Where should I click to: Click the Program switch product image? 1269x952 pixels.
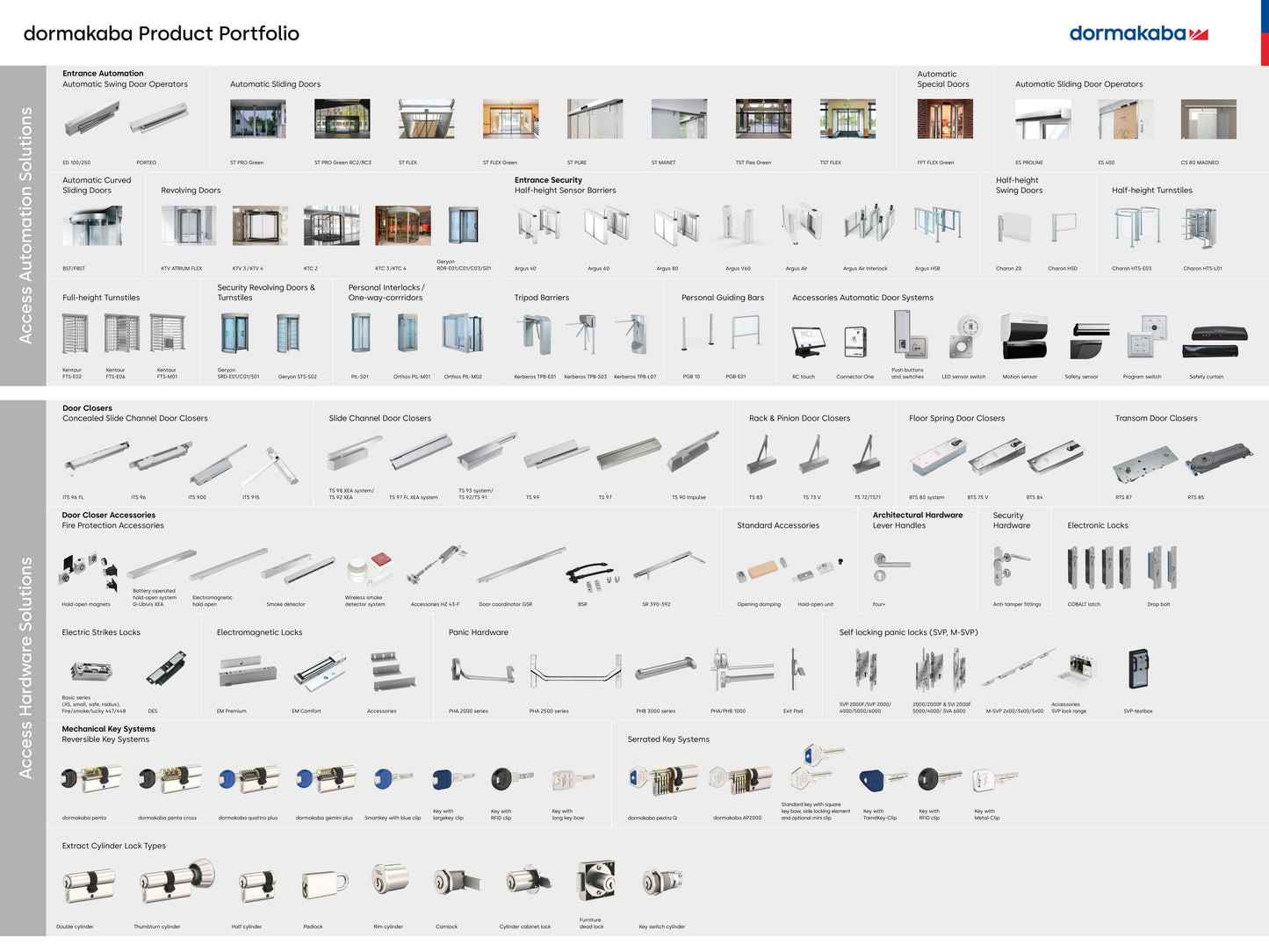1147,336
